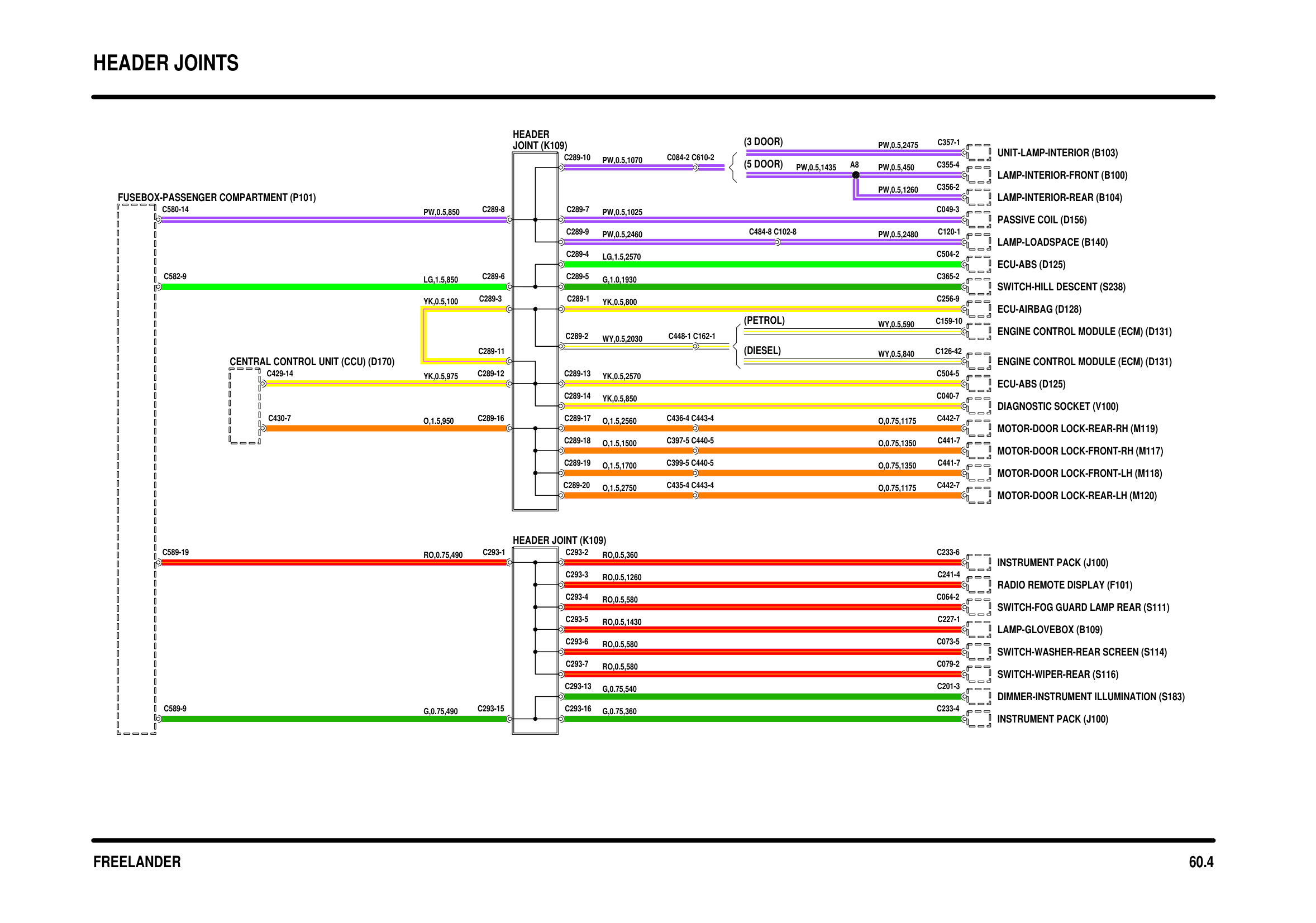Click connector label C126-42
The width and height of the screenshot is (1316, 923).
coord(948,351)
